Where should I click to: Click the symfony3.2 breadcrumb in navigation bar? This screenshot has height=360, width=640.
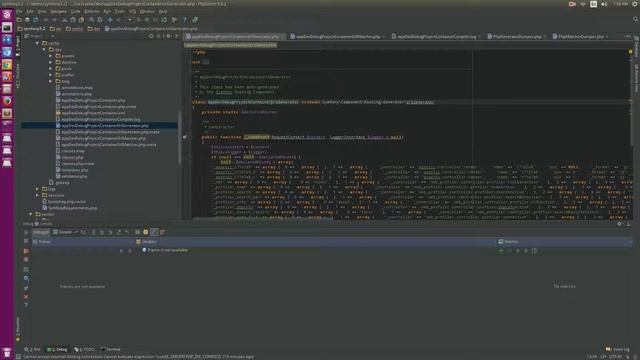(32, 29)
